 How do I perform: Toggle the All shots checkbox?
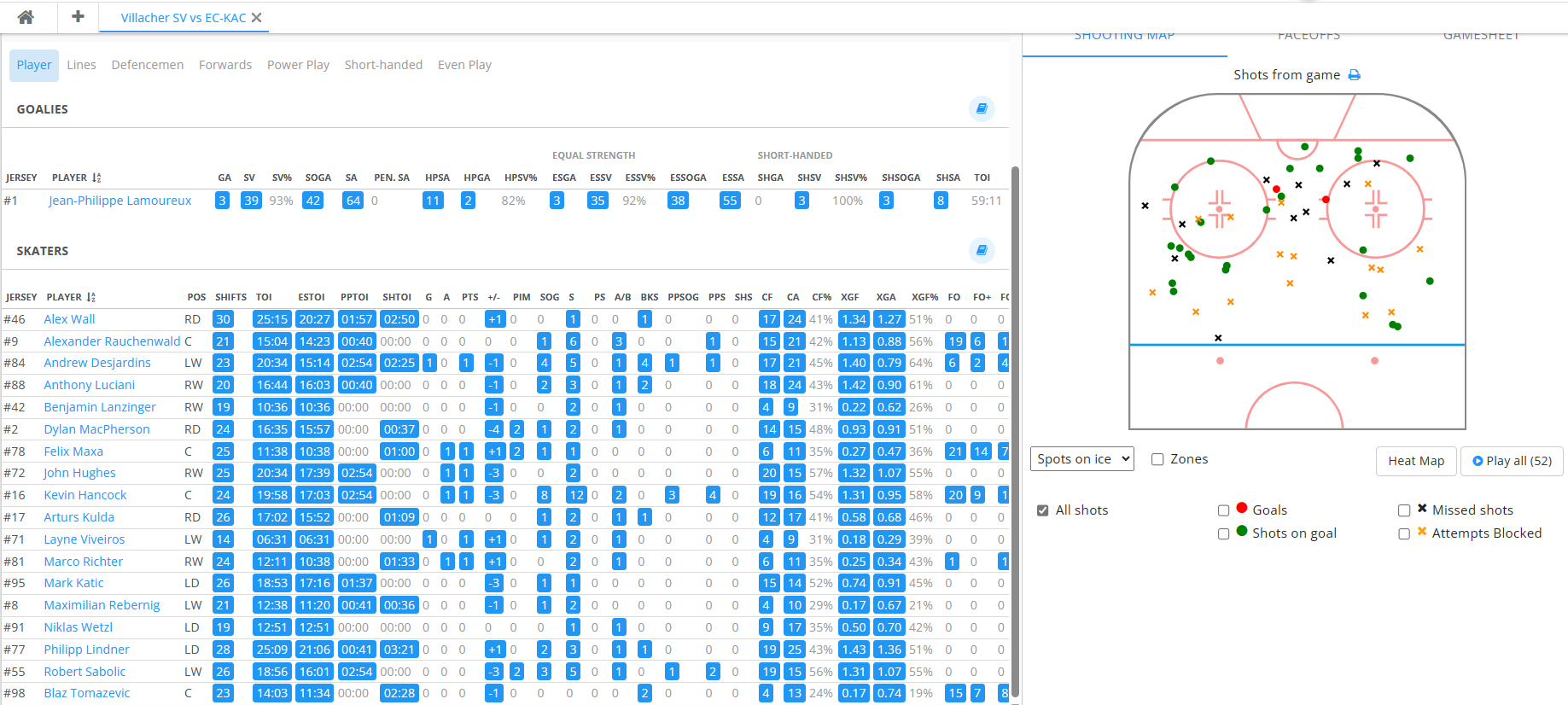coord(1042,510)
